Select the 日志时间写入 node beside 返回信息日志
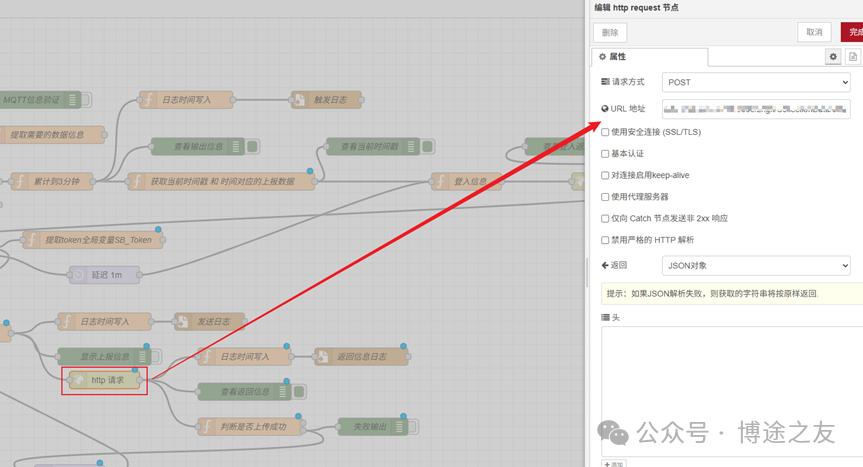 pyautogui.click(x=244, y=356)
